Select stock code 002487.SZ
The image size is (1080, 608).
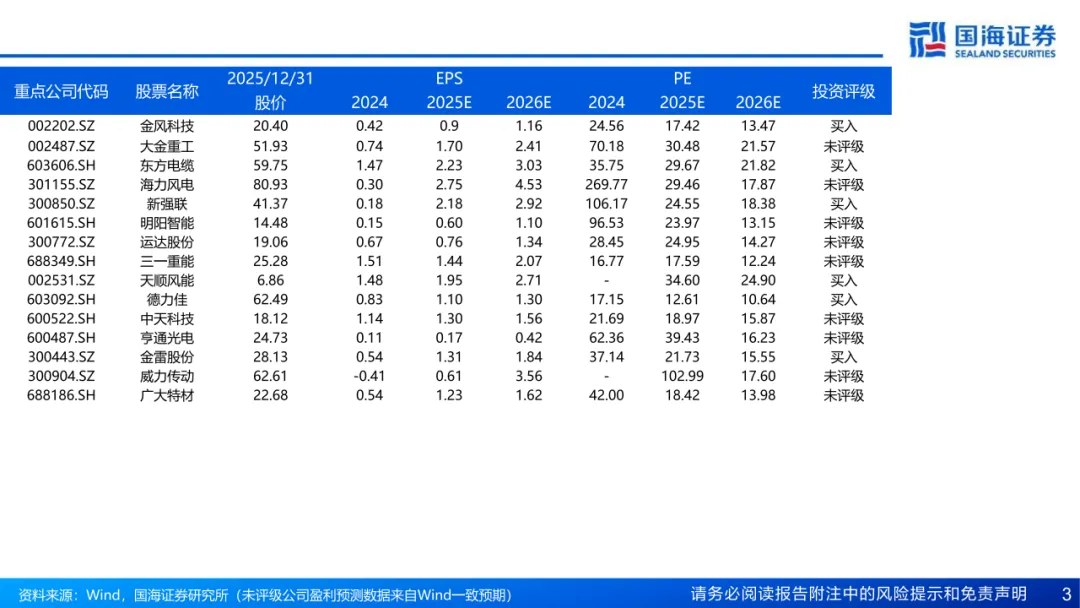pos(61,146)
